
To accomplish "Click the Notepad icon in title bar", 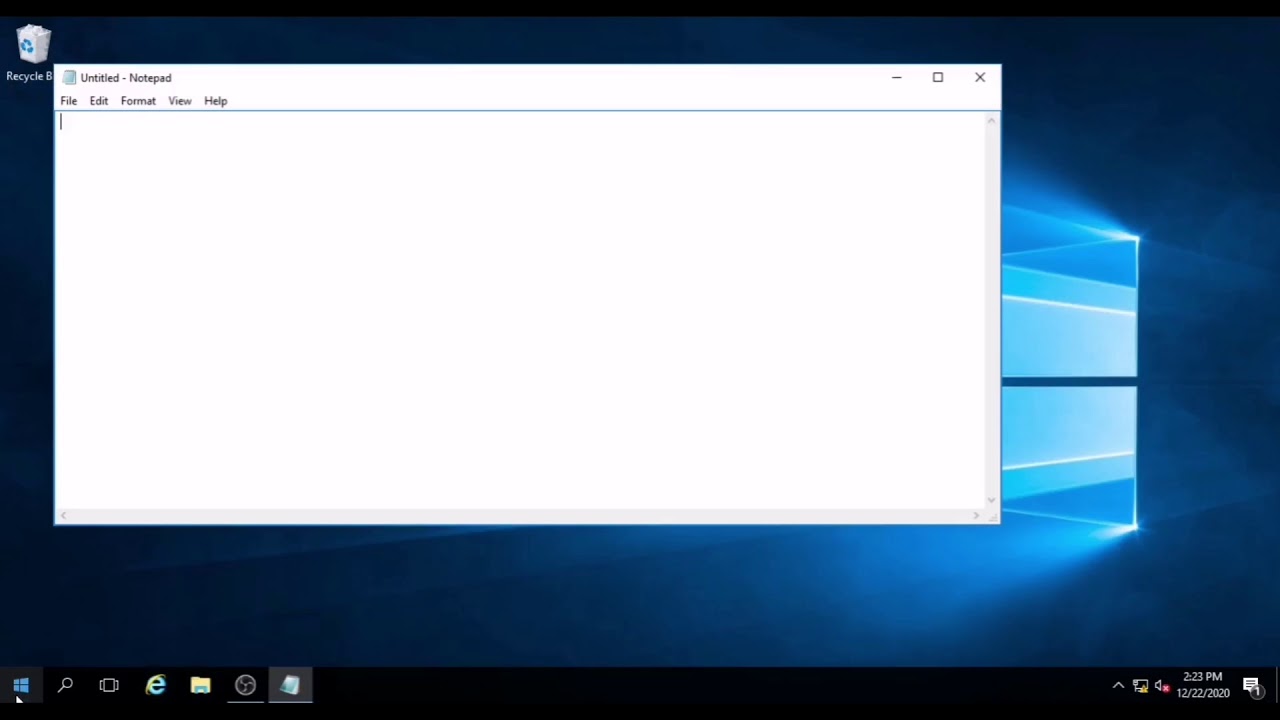I will [69, 77].
